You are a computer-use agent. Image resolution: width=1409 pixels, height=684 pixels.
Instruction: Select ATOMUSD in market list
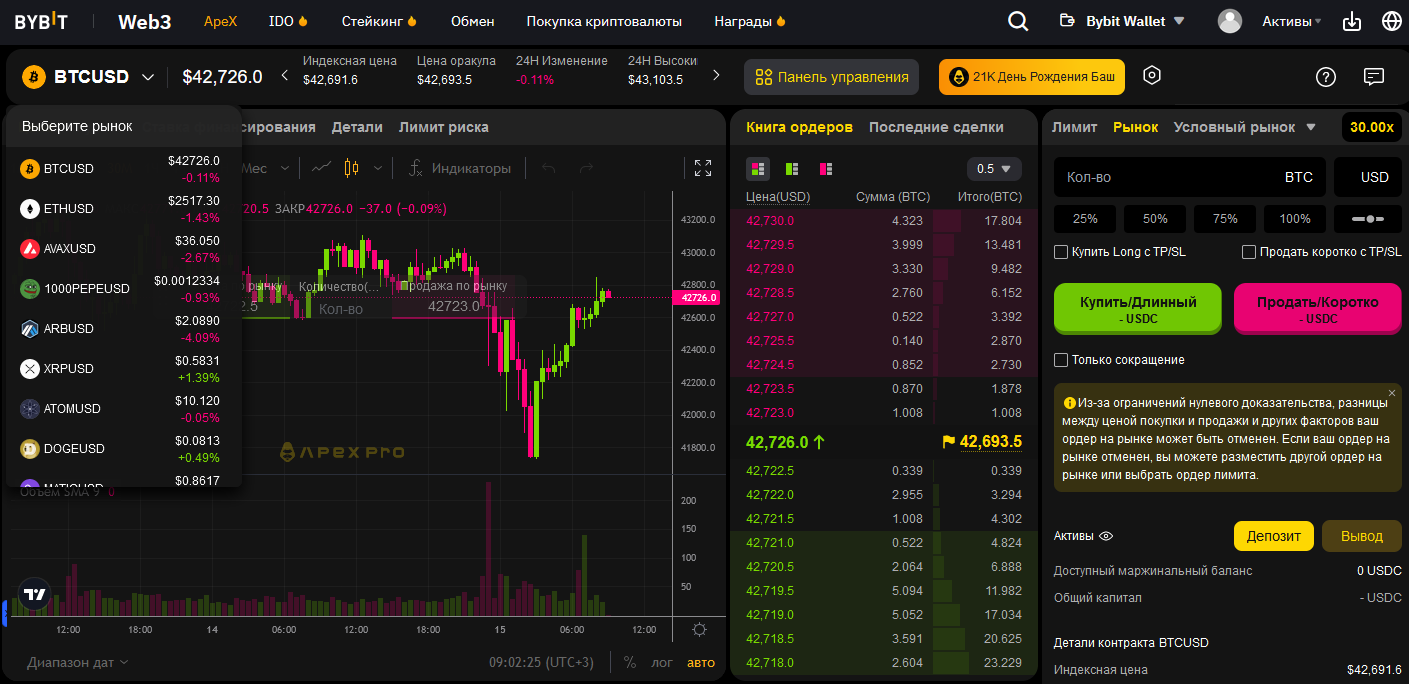(x=124, y=409)
